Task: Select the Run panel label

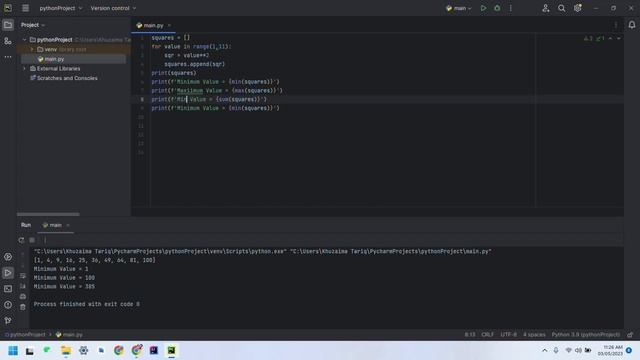Action: pyautogui.click(x=26, y=225)
